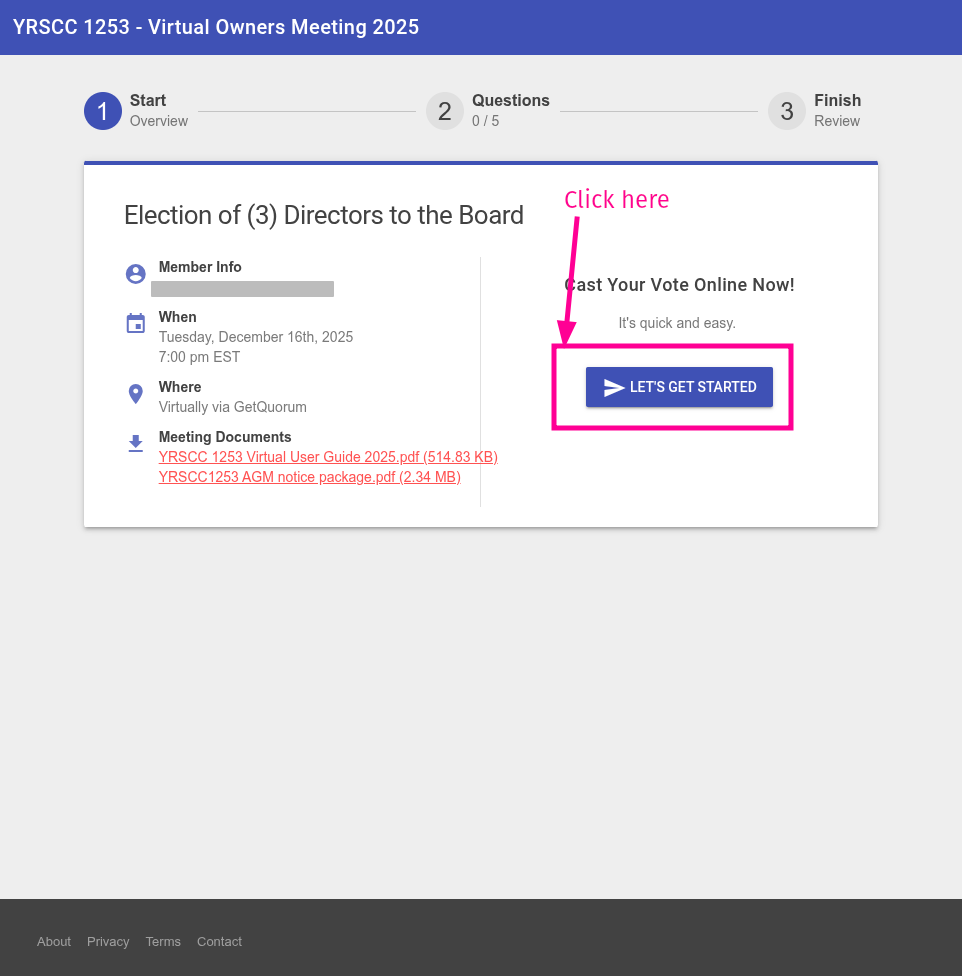The width and height of the screenshot is (962, 976).
Task: Click the download icon beside Meeting Documents
Action: (136, 443)
